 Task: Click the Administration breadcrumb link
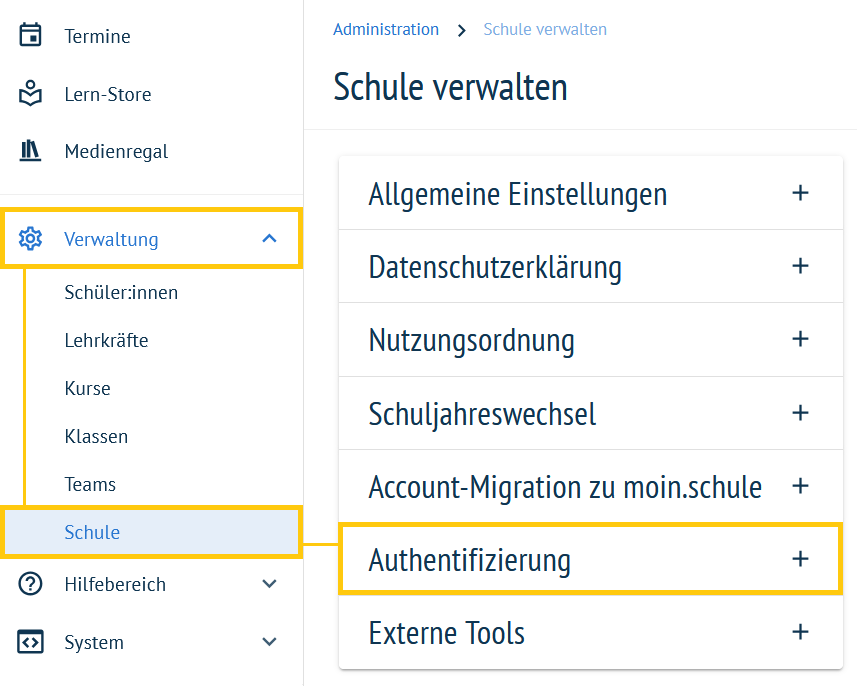(386, 30)
